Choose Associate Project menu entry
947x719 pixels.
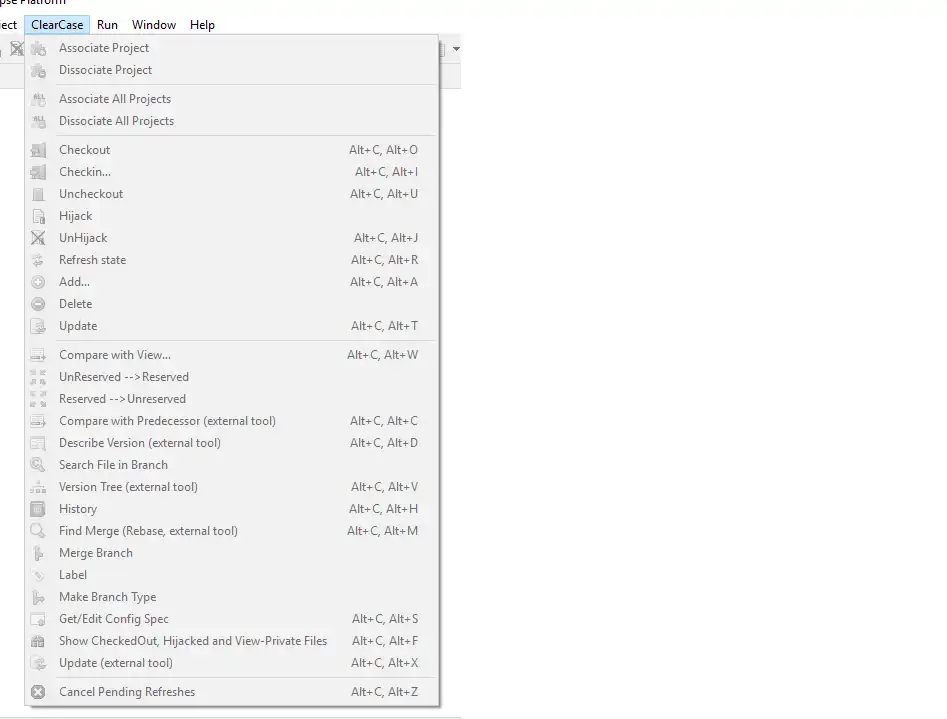click(x=231, y=48)
